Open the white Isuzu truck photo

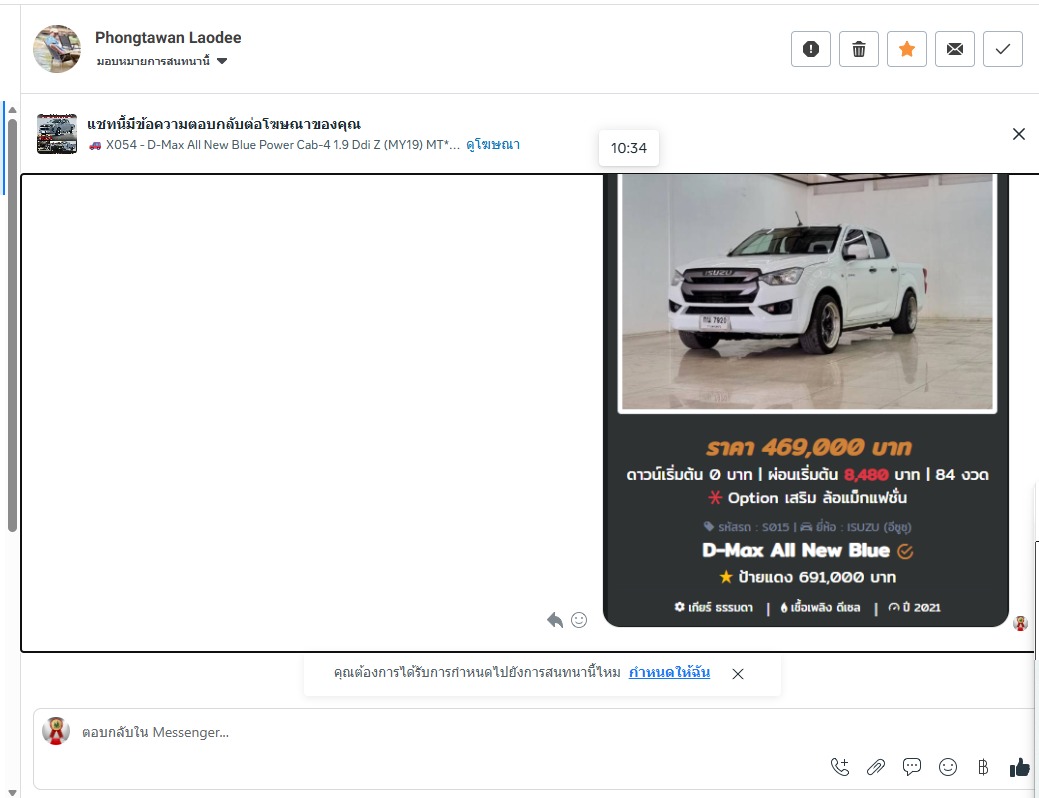pyautogui.click(x=807, y=292)
